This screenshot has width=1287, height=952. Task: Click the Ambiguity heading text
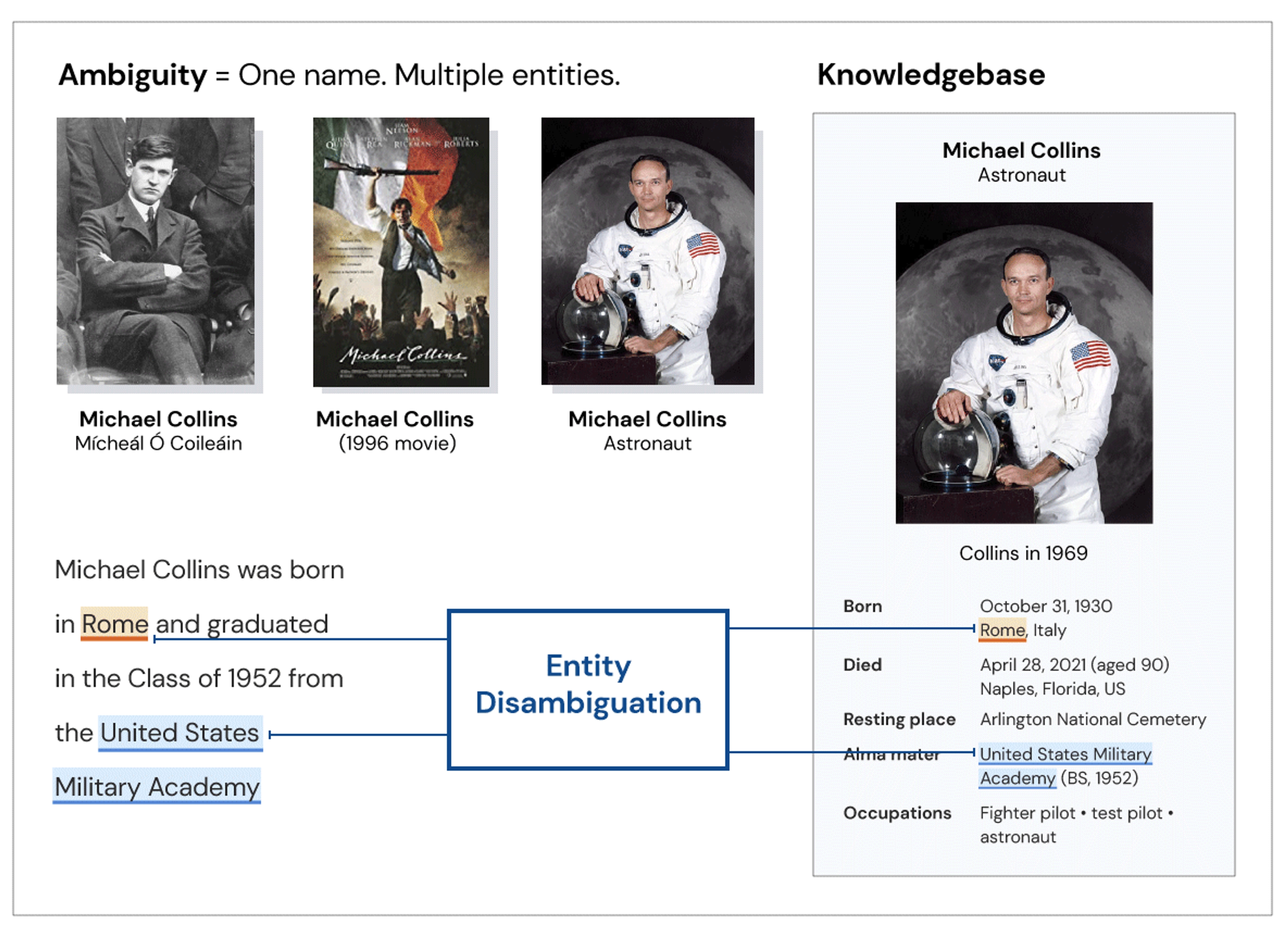[340, 75]
